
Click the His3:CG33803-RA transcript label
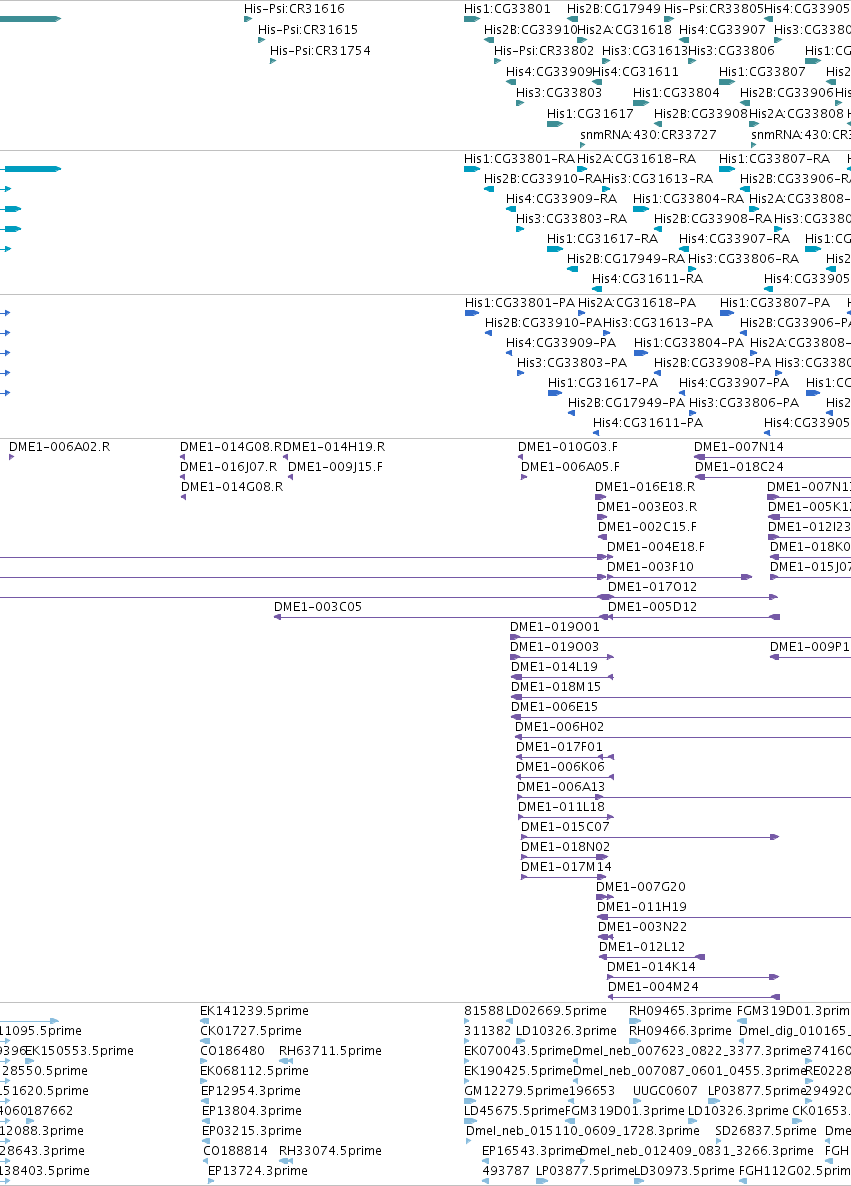[571, 219]
